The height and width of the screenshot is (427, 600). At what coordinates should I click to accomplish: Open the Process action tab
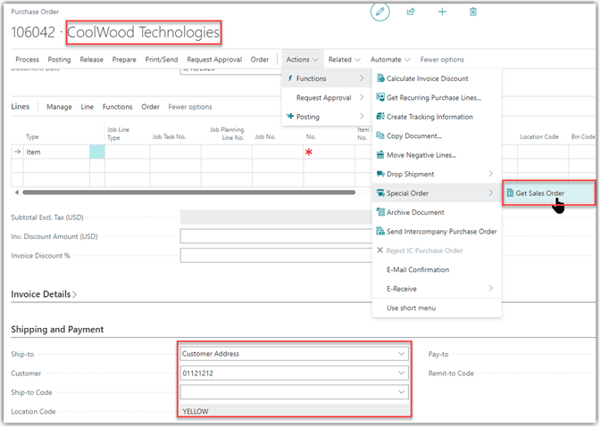(27, 59)
